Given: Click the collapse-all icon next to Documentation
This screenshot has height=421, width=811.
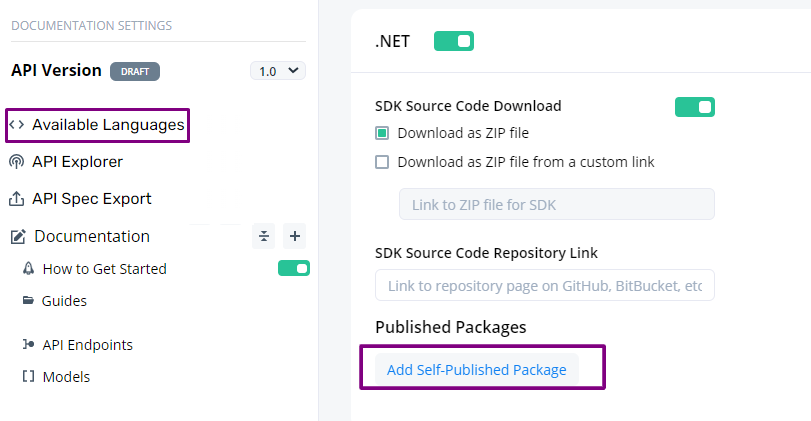Looking at the screenshot, I should pyautogui.click(x=264, y=236).
